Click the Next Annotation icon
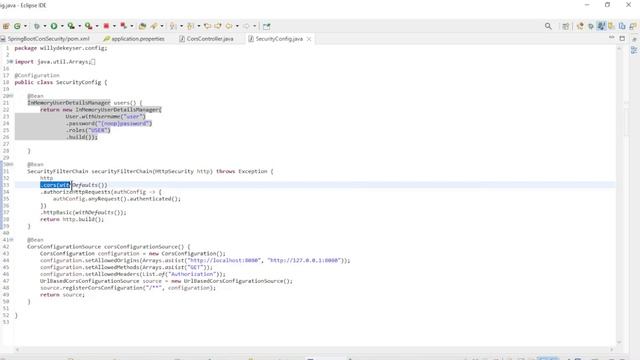The height and width of the screenshot is (360, 640). tap(173, 26)
